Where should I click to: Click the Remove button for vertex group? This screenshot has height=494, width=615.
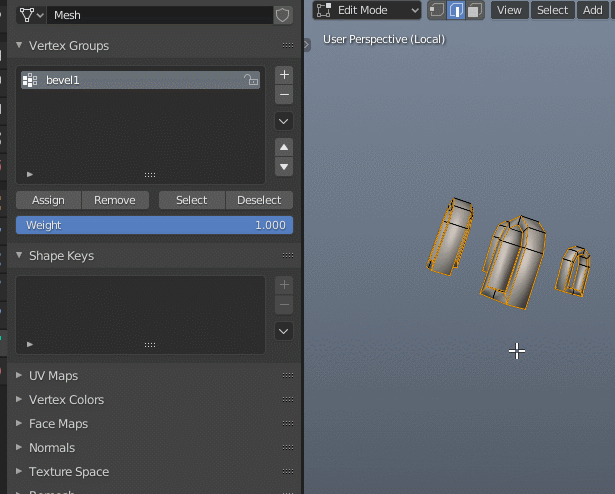115,200
